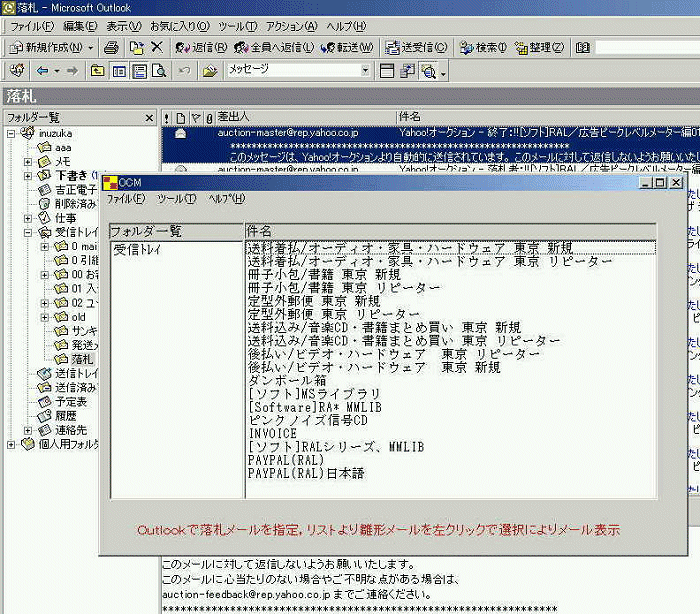Viewport: 700px width, 614px height.
Task: Open the アクション menu in Outlook
Action: [291, 25]
